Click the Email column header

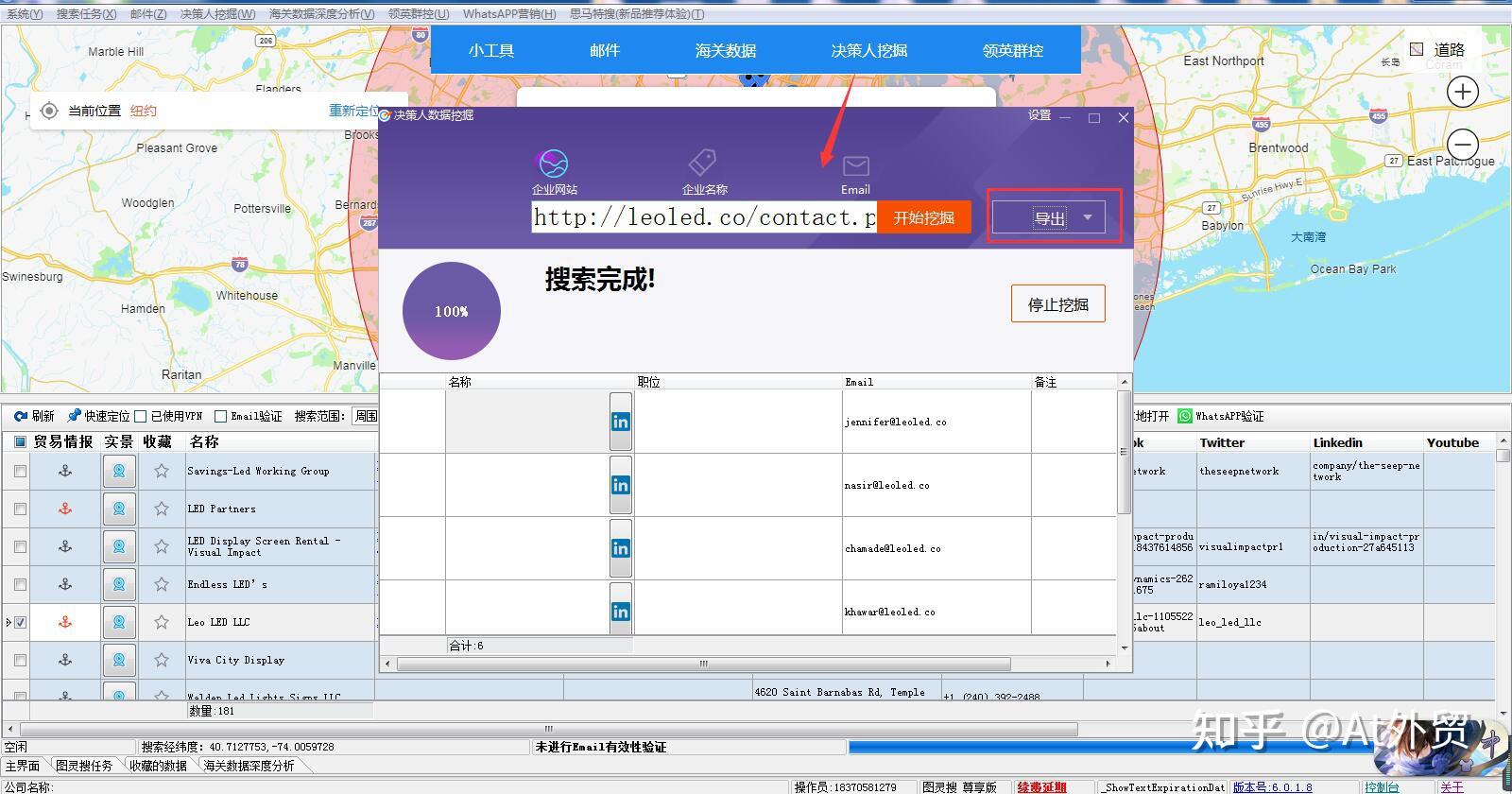[x=936, y=382]
